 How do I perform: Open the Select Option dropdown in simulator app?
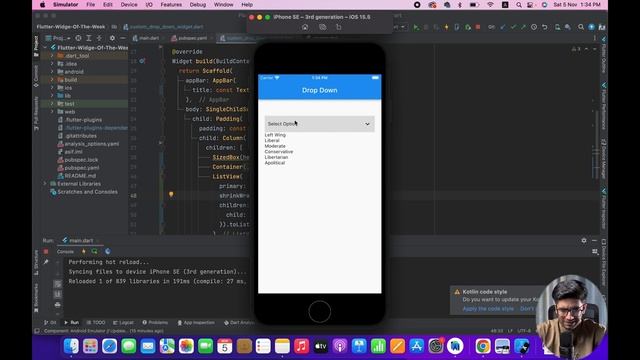[x=319, y=124]
